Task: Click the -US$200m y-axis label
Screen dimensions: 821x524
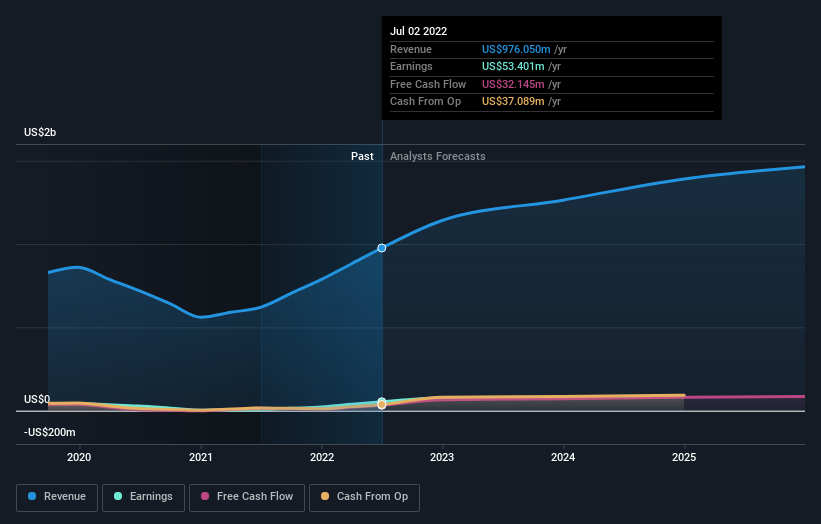Action: 50,432
